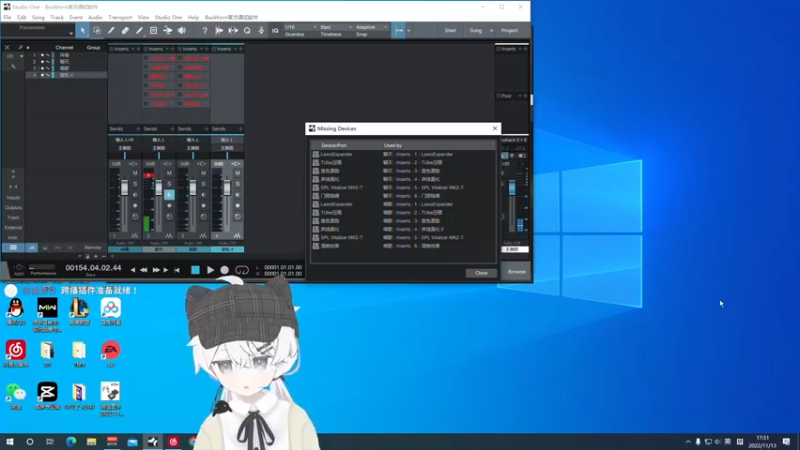
Task: Open Inserts dropdown arrow on channel 1
Action: [133, 49]
